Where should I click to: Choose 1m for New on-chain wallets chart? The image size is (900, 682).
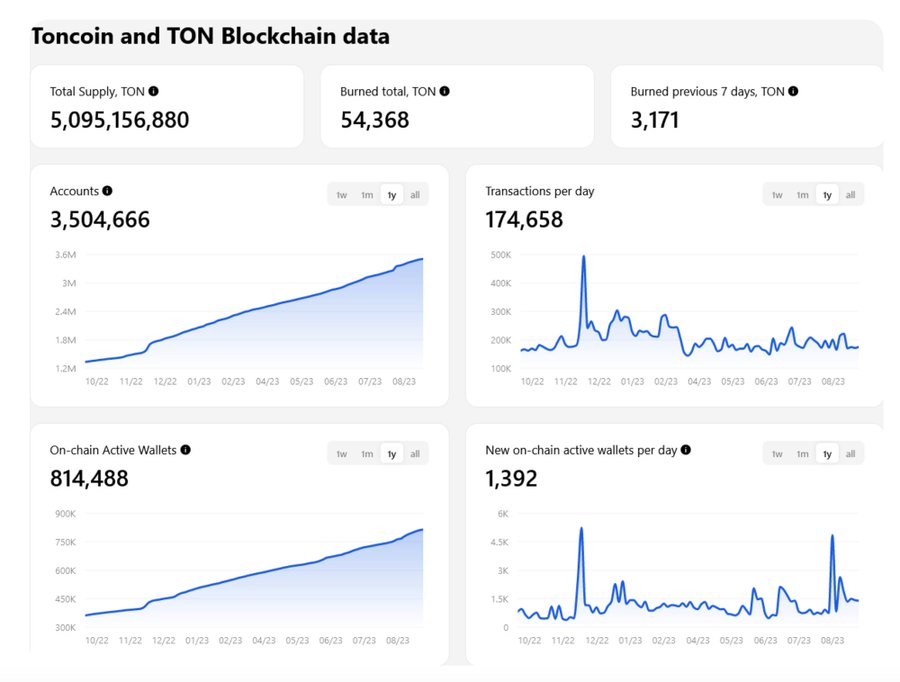(802, 454)
